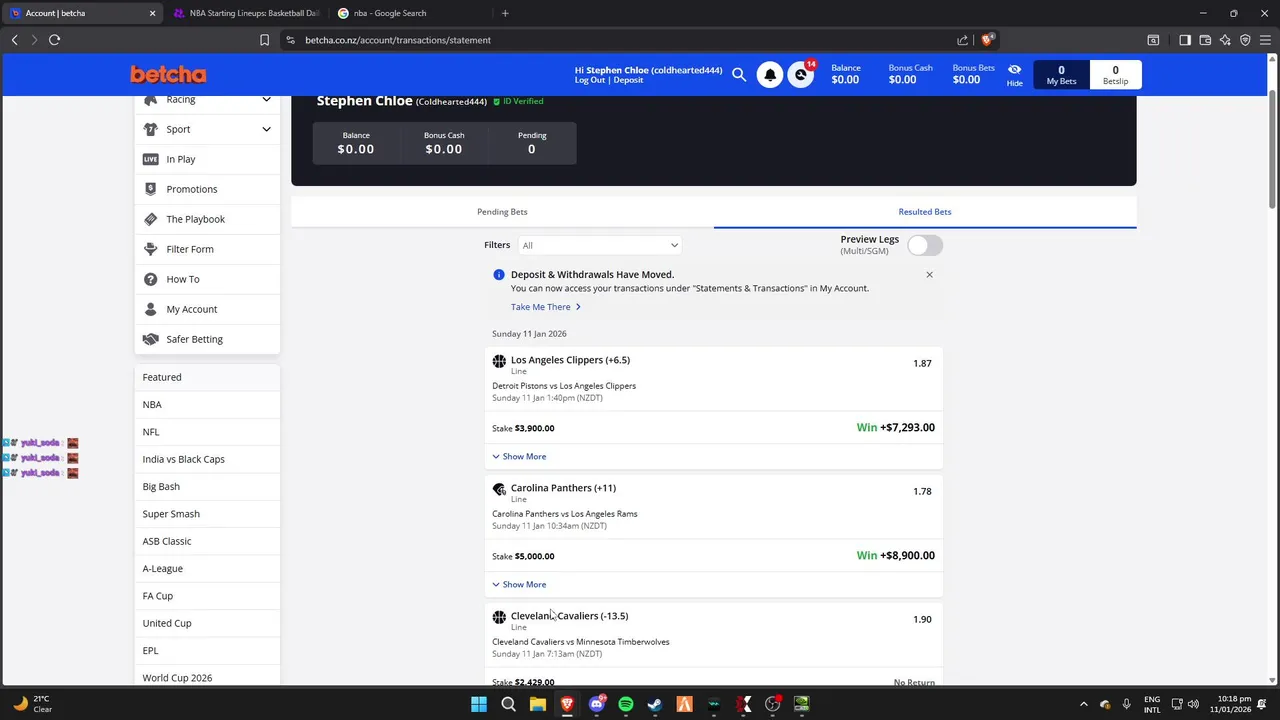The width and height of the screenshot is (1280, 720).
Task: Click the Take Me There link
Action: click(546, 307)
